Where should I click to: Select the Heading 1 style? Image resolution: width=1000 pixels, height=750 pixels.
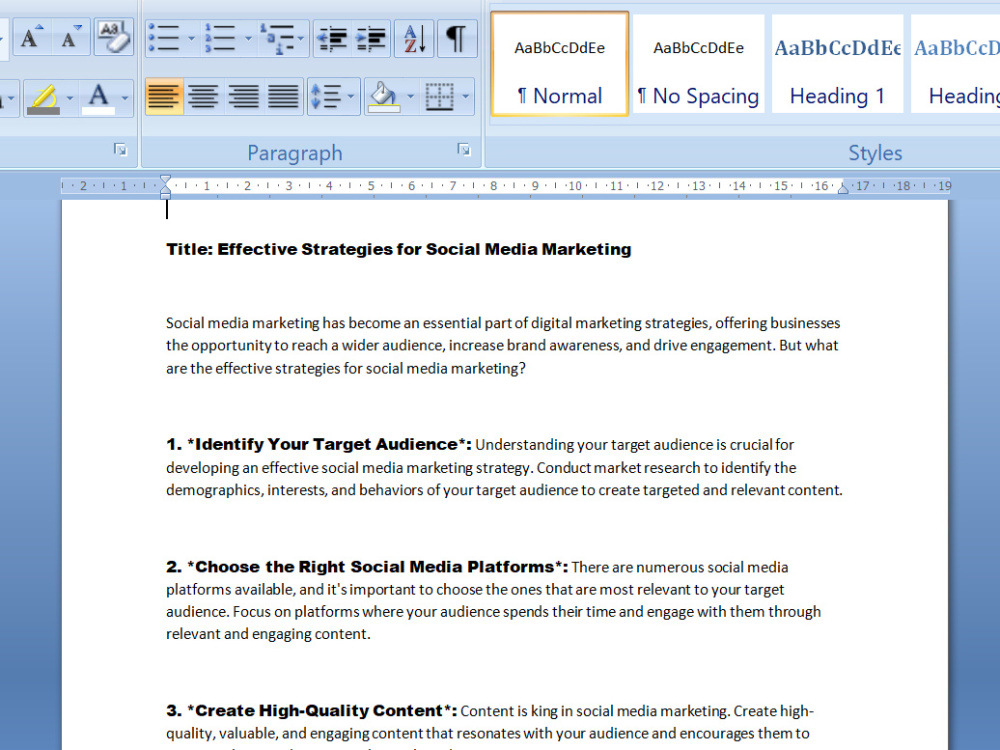(x=837, y=64)
